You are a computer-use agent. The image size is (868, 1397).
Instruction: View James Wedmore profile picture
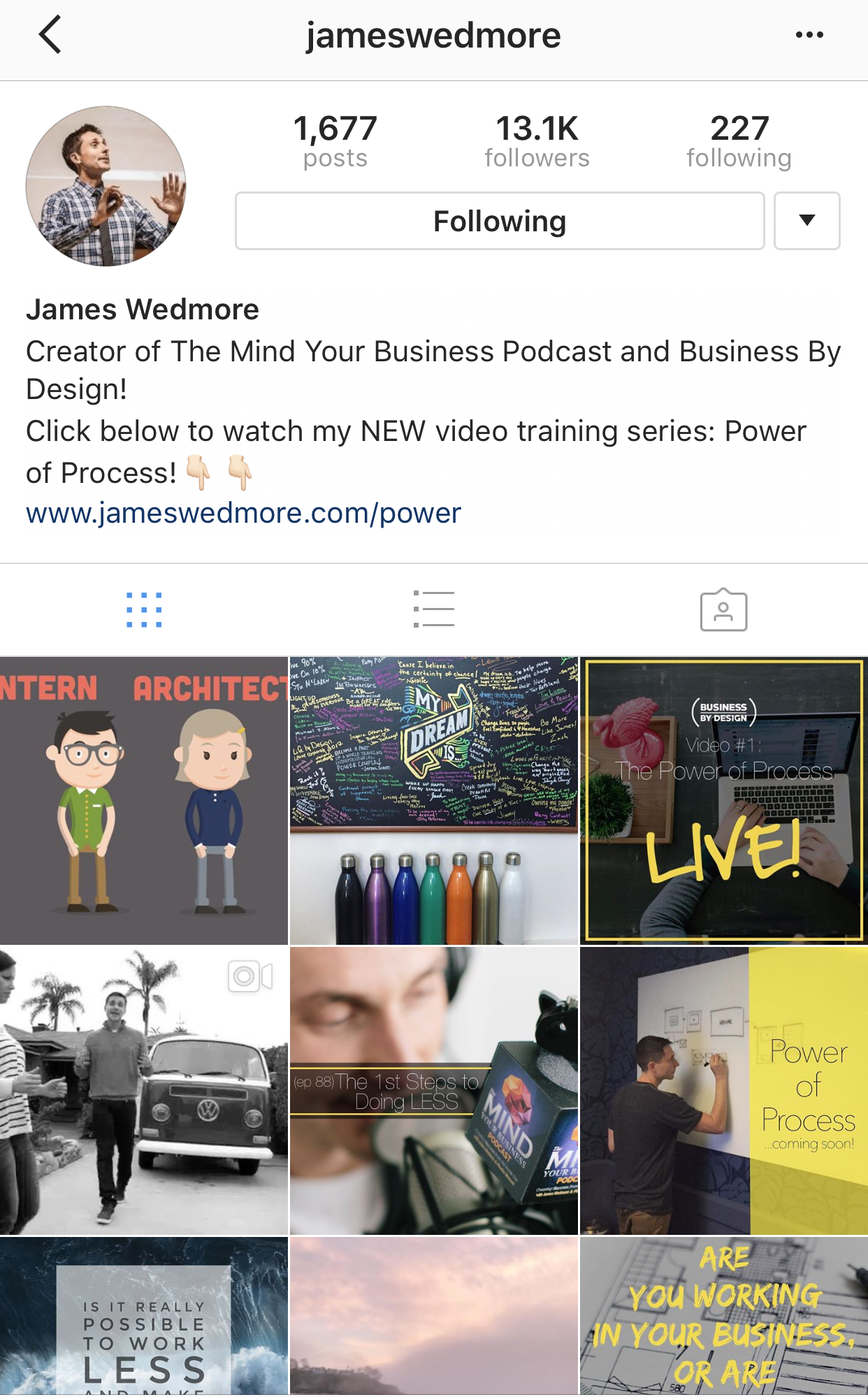(x=106, y=186)
